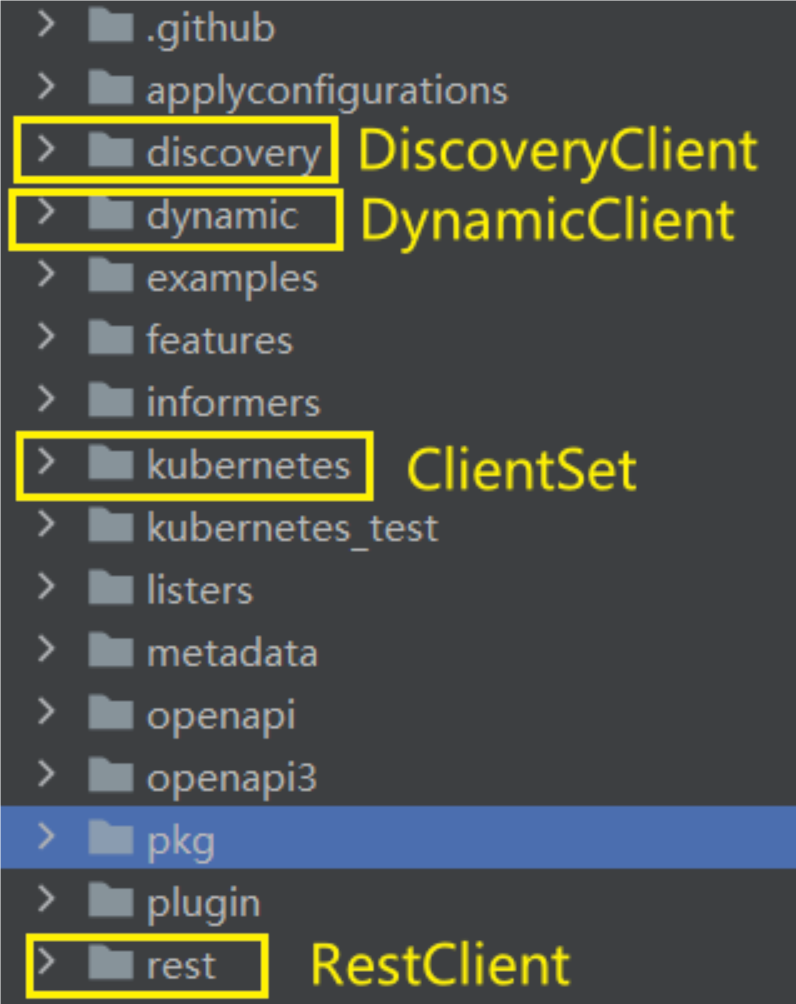Expand the metadata folder chevron
The height and width of the screenshot is (1004, 796).
(x=45, y=651)
